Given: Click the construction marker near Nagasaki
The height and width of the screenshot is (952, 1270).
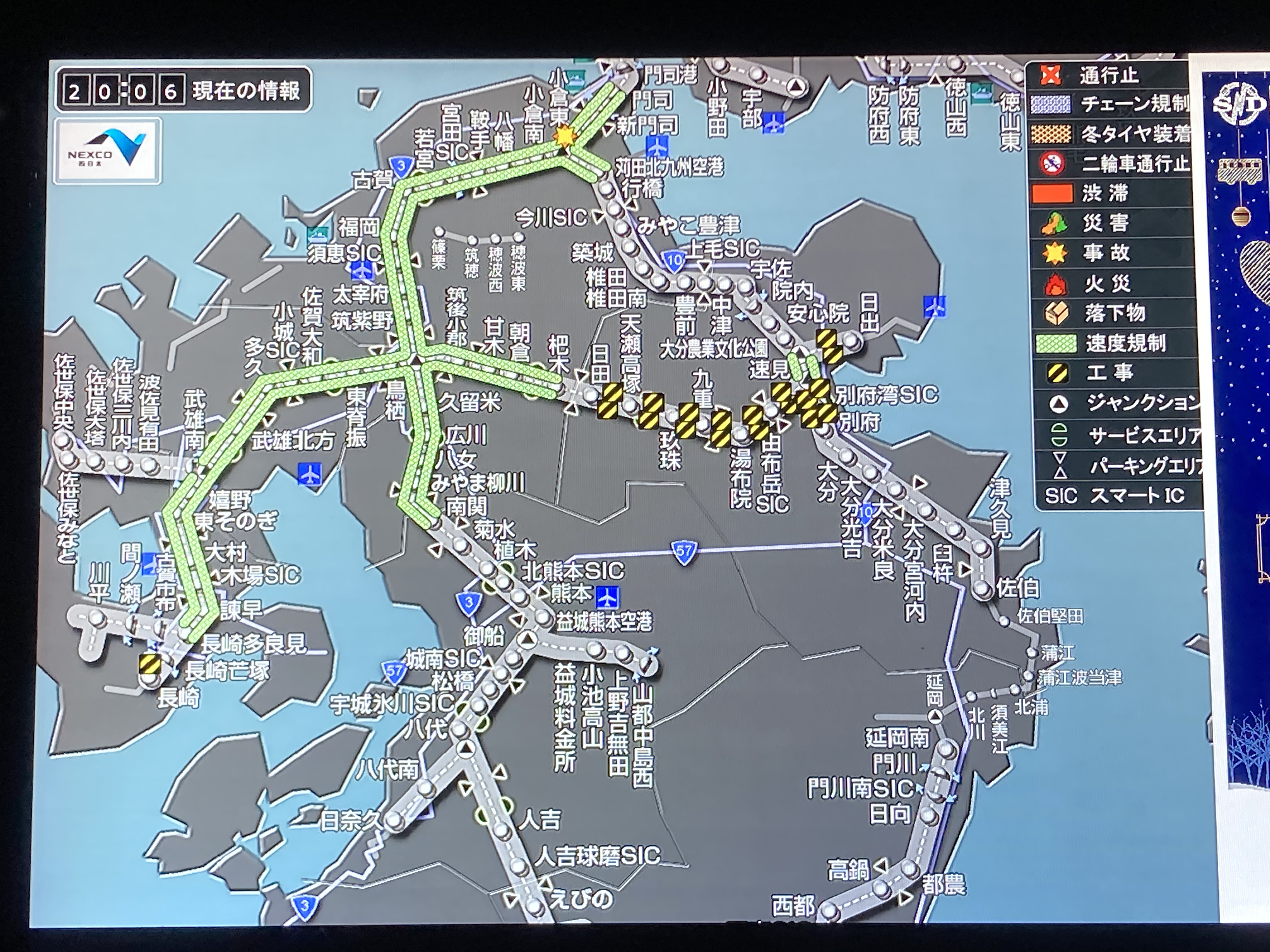Looking at the screenshot, I should click(x=150, y=665).
